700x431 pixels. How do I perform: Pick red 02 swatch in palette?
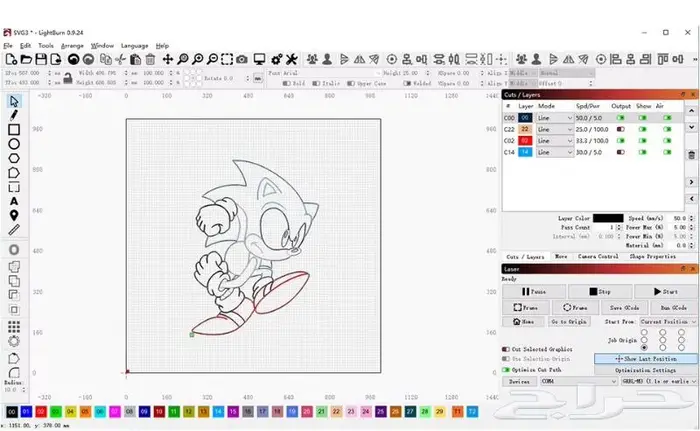(x=41, y=412)
